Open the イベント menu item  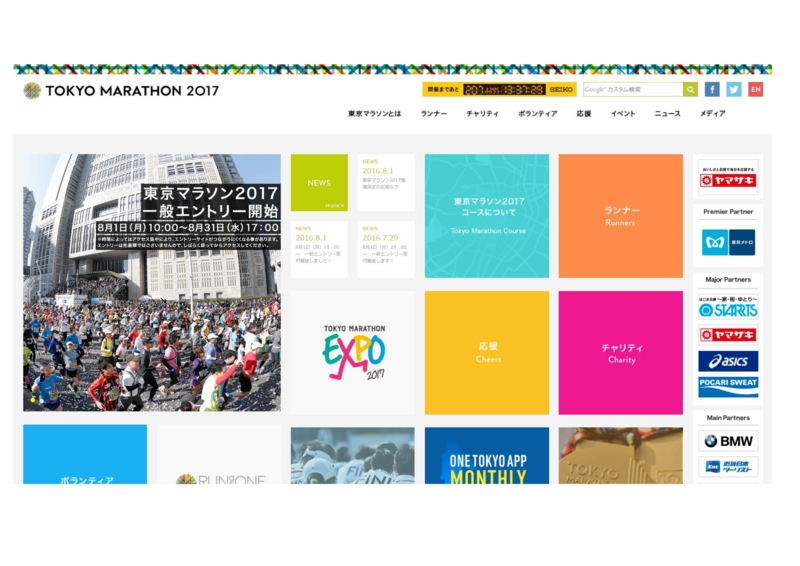pyautogui.click(x=623, y=113)
